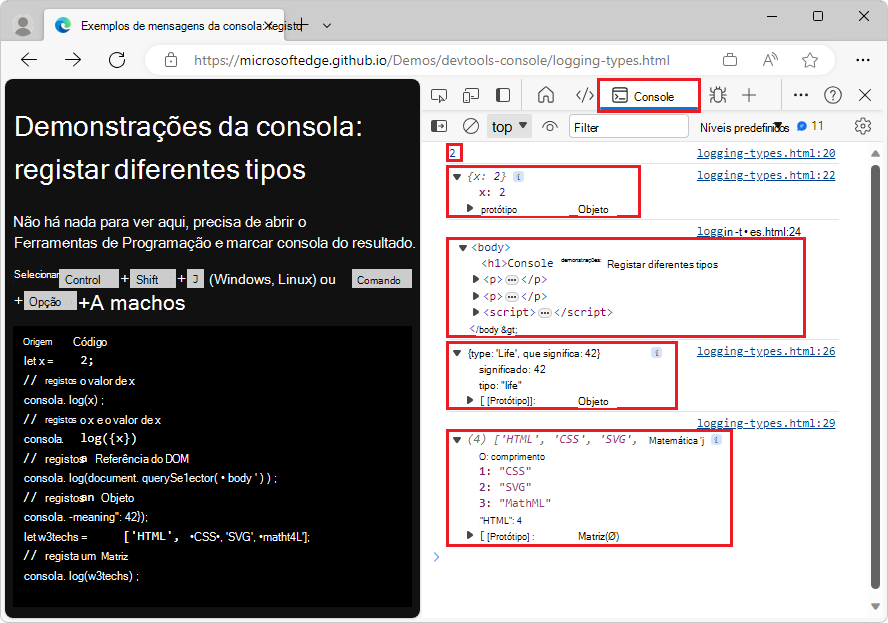The height and width of the screenshot is (623, 888).
Task: Open the DevTools dock layout icon
Action: pyautogui.click(x=502, y=95)
